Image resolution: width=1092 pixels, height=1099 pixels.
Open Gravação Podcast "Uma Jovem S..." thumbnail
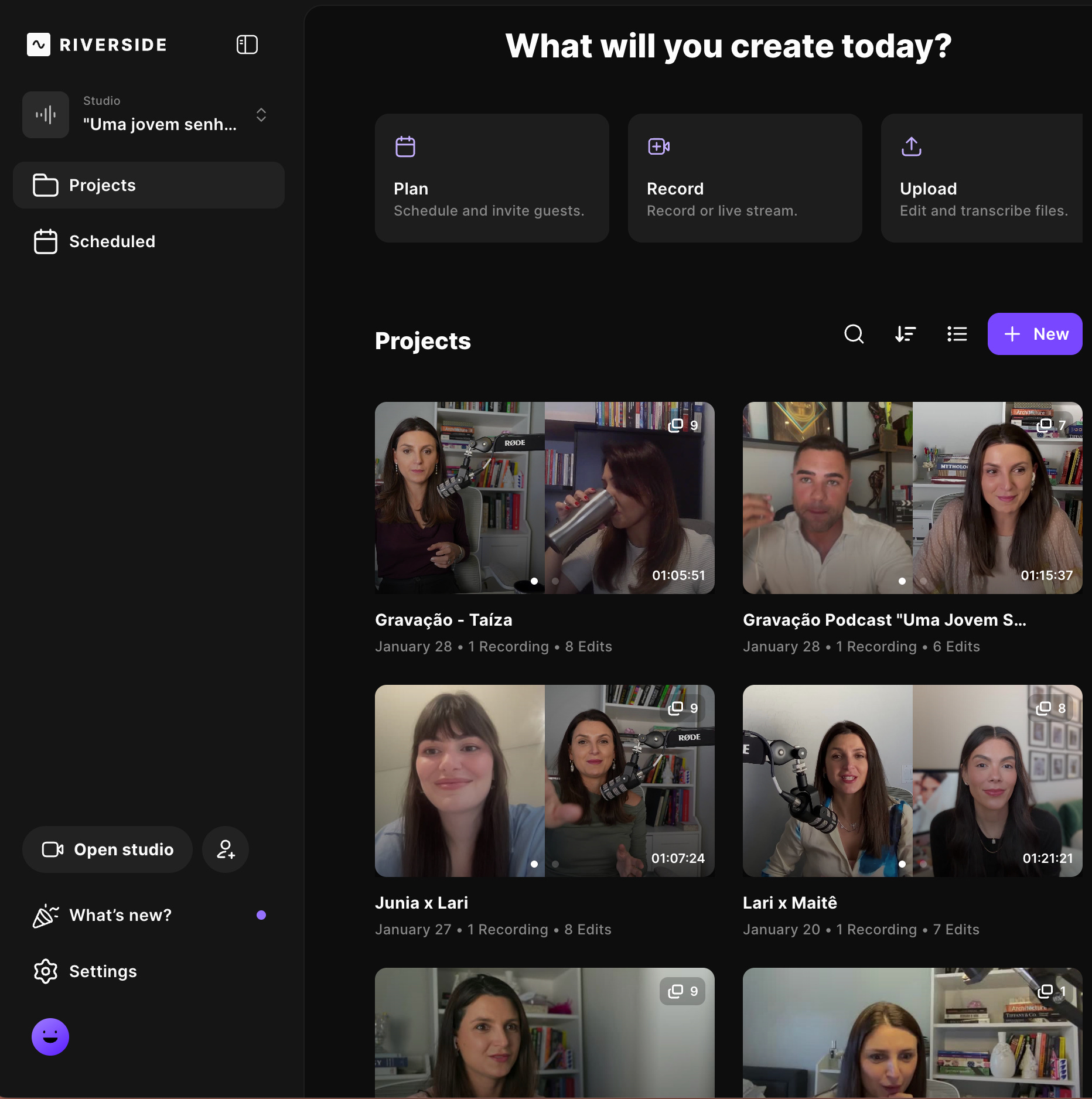[x=913, y=498]
